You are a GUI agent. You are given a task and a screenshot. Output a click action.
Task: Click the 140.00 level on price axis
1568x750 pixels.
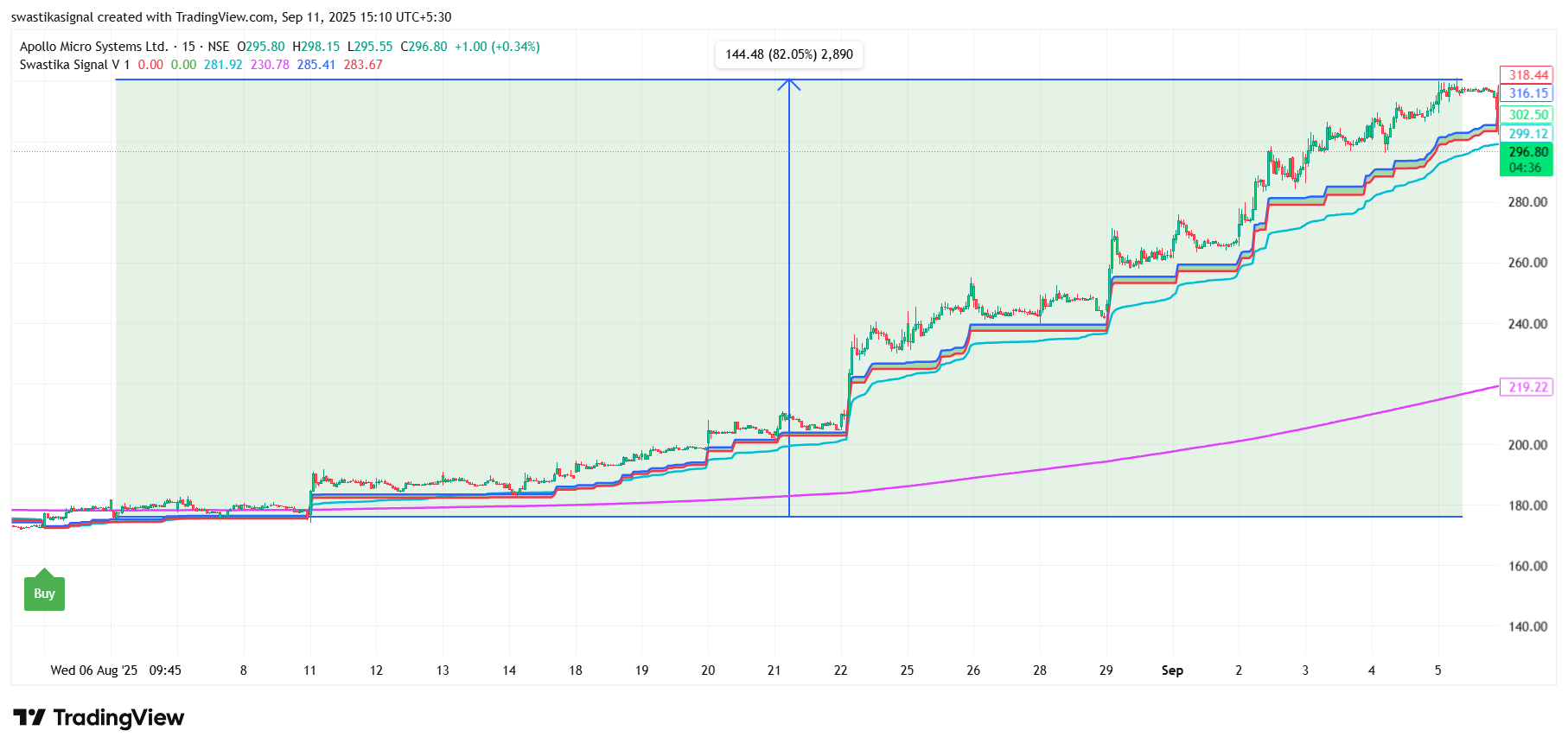[x=1527, y=626]
